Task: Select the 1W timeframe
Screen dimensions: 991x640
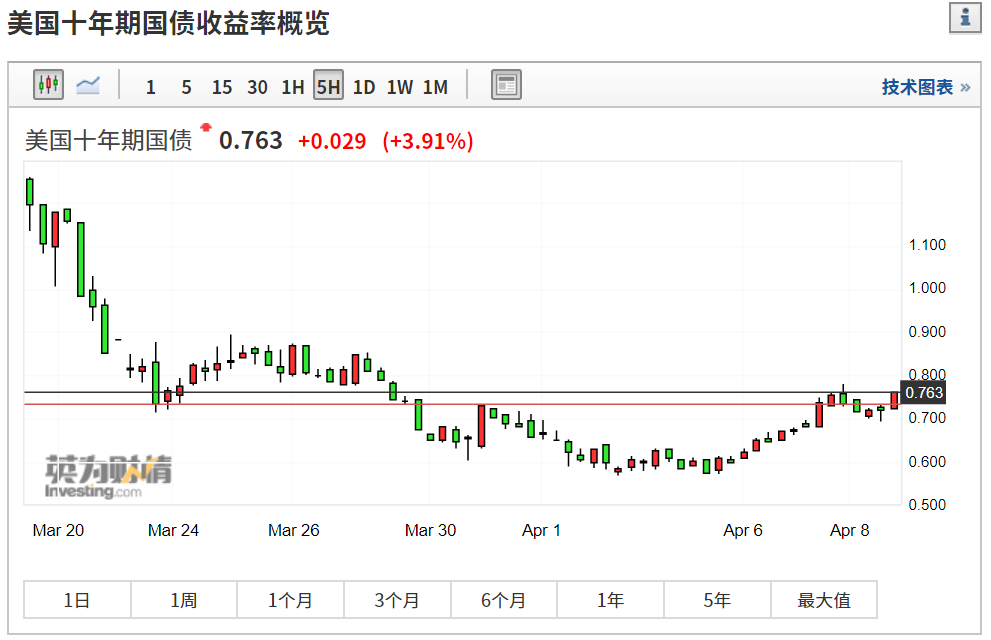Action: tap(398, 87)
